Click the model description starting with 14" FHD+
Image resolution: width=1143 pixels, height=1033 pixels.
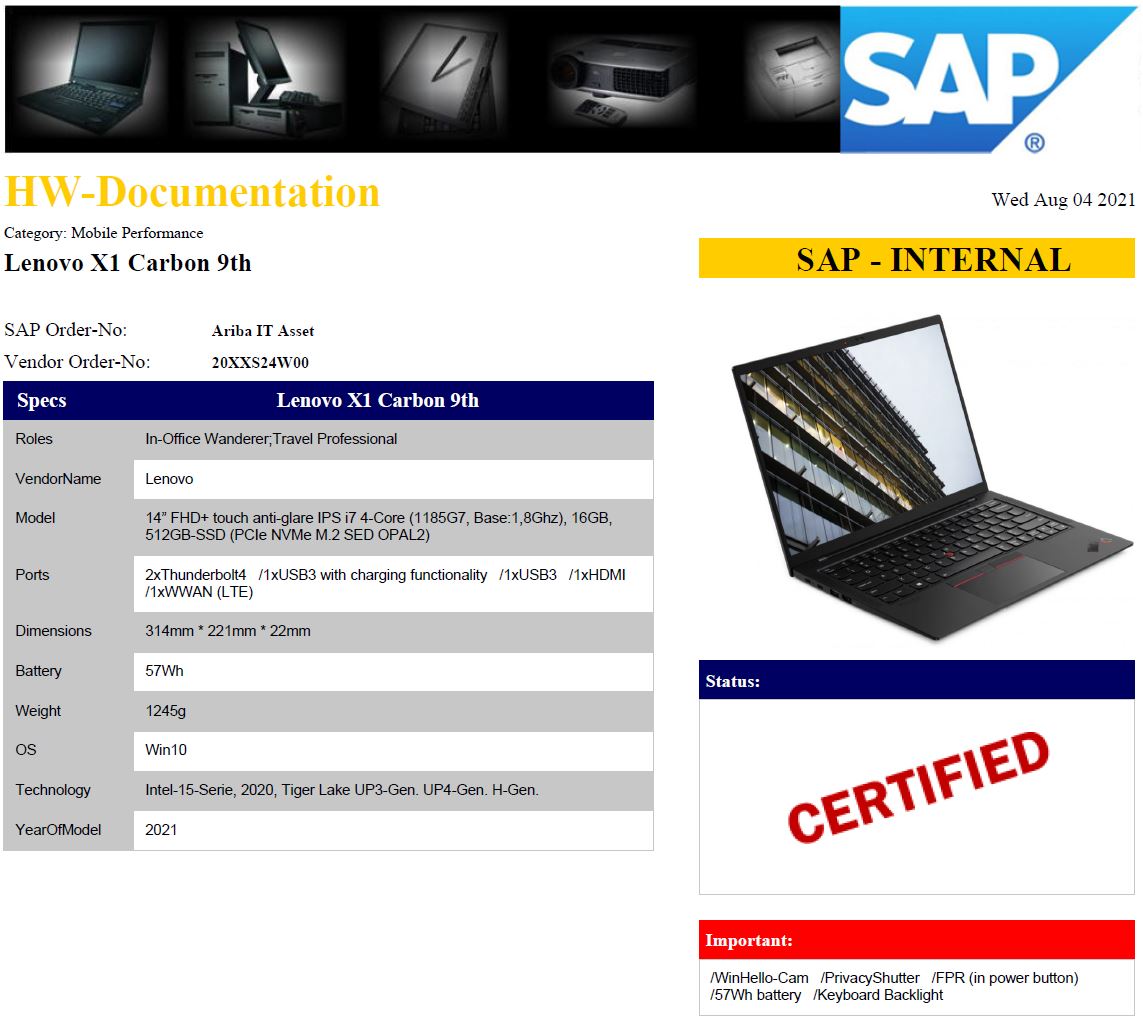pyautogui.click(x=378, y=526)
